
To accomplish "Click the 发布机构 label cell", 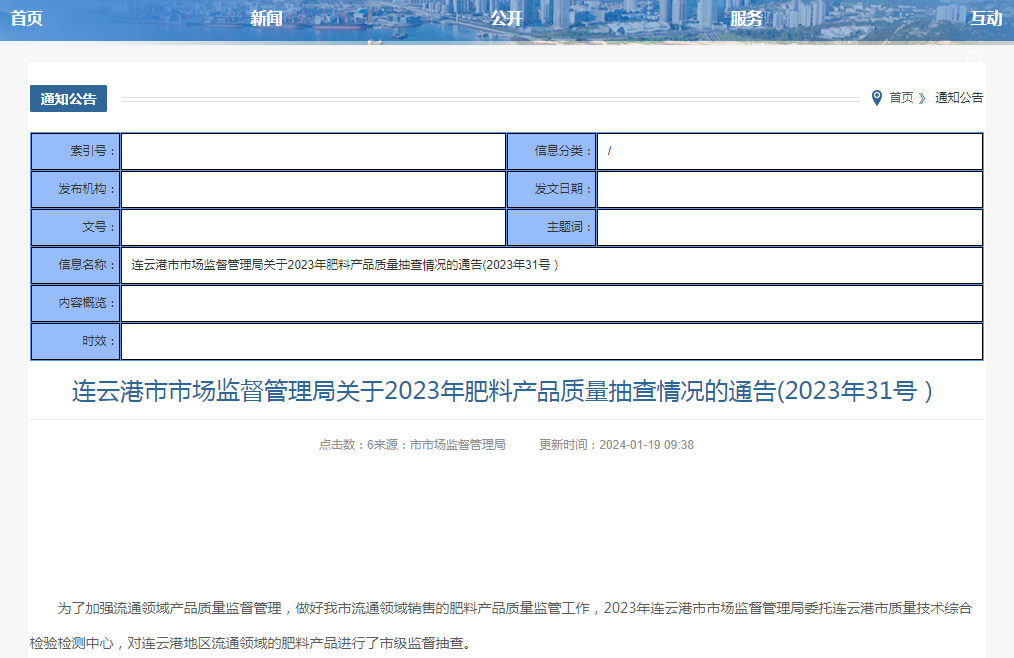I will pyautogui.click(x=76, y=189).
